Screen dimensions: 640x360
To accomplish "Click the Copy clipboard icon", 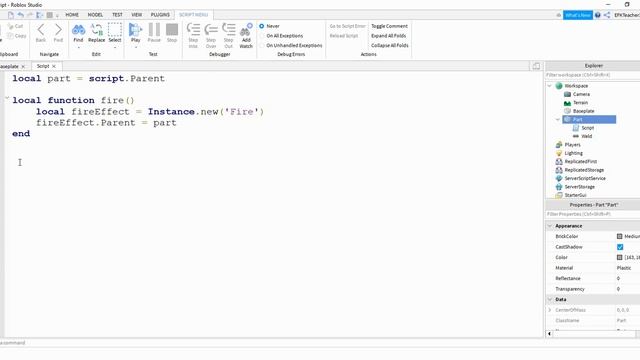I will [x=11, y=36].
